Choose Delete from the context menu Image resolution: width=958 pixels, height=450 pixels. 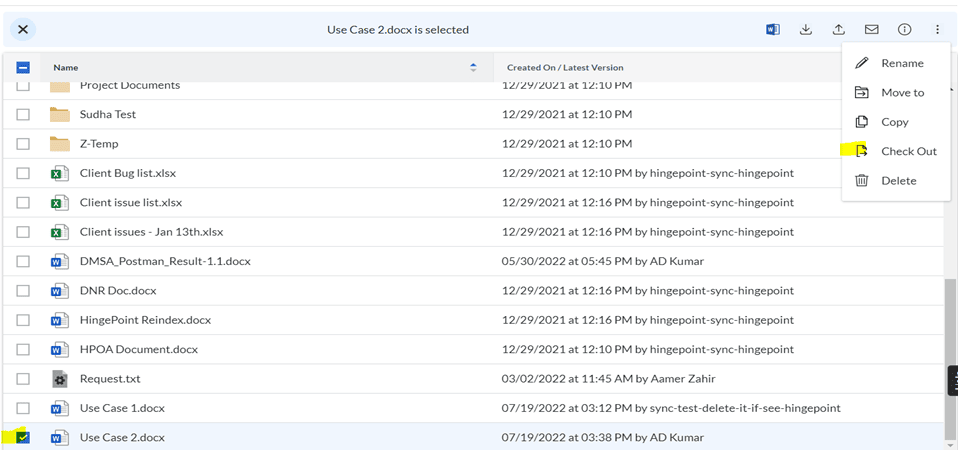[896, 181]
